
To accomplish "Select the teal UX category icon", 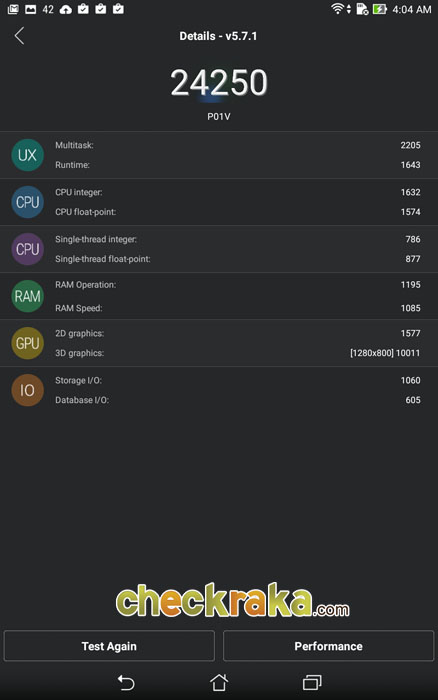I will pyautogui.click(x=27, y=155).
